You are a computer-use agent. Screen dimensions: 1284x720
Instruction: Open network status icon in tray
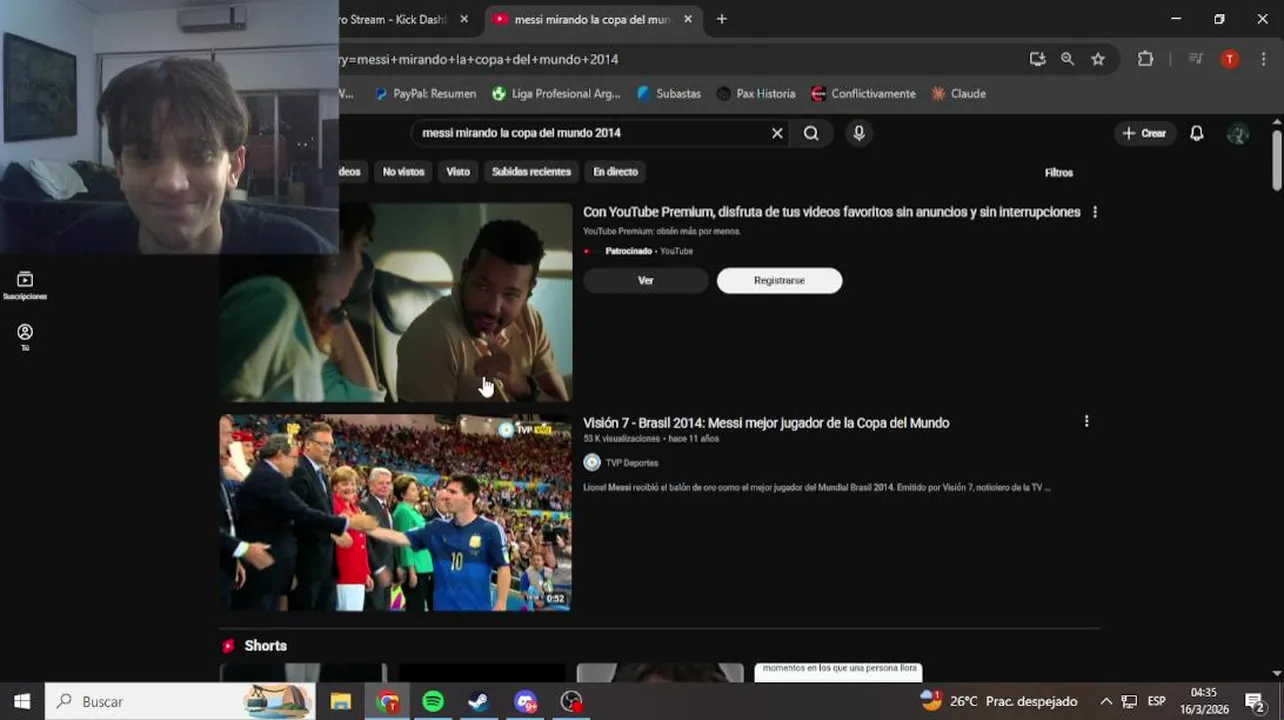tap(1129, 701)
